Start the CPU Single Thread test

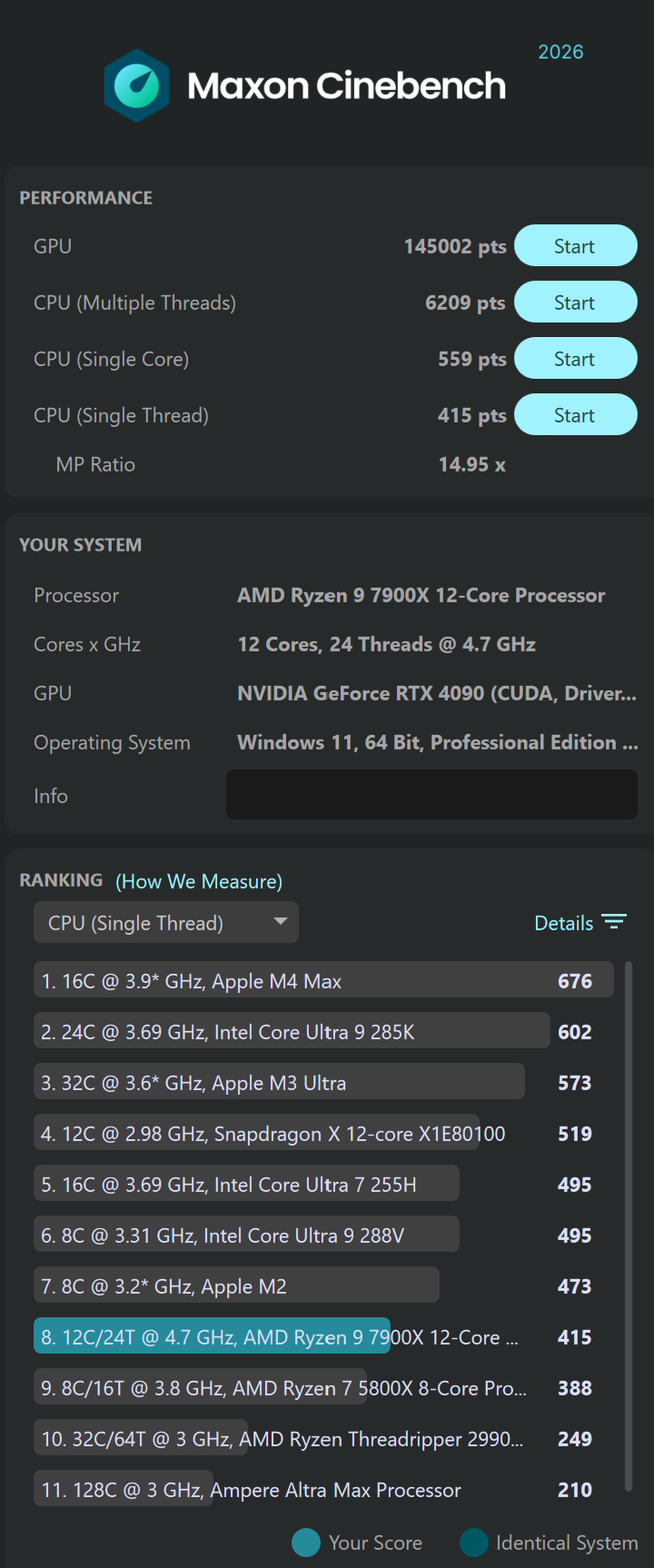point(576,415)
